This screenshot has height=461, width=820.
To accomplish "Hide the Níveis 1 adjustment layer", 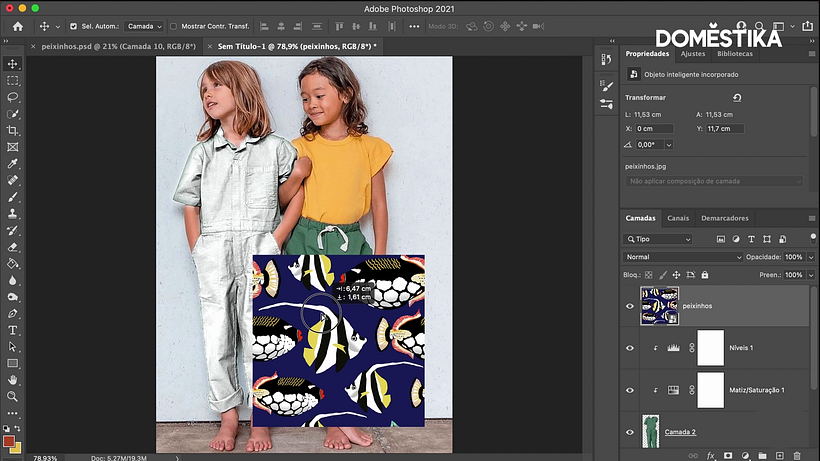I will point(630,348).
